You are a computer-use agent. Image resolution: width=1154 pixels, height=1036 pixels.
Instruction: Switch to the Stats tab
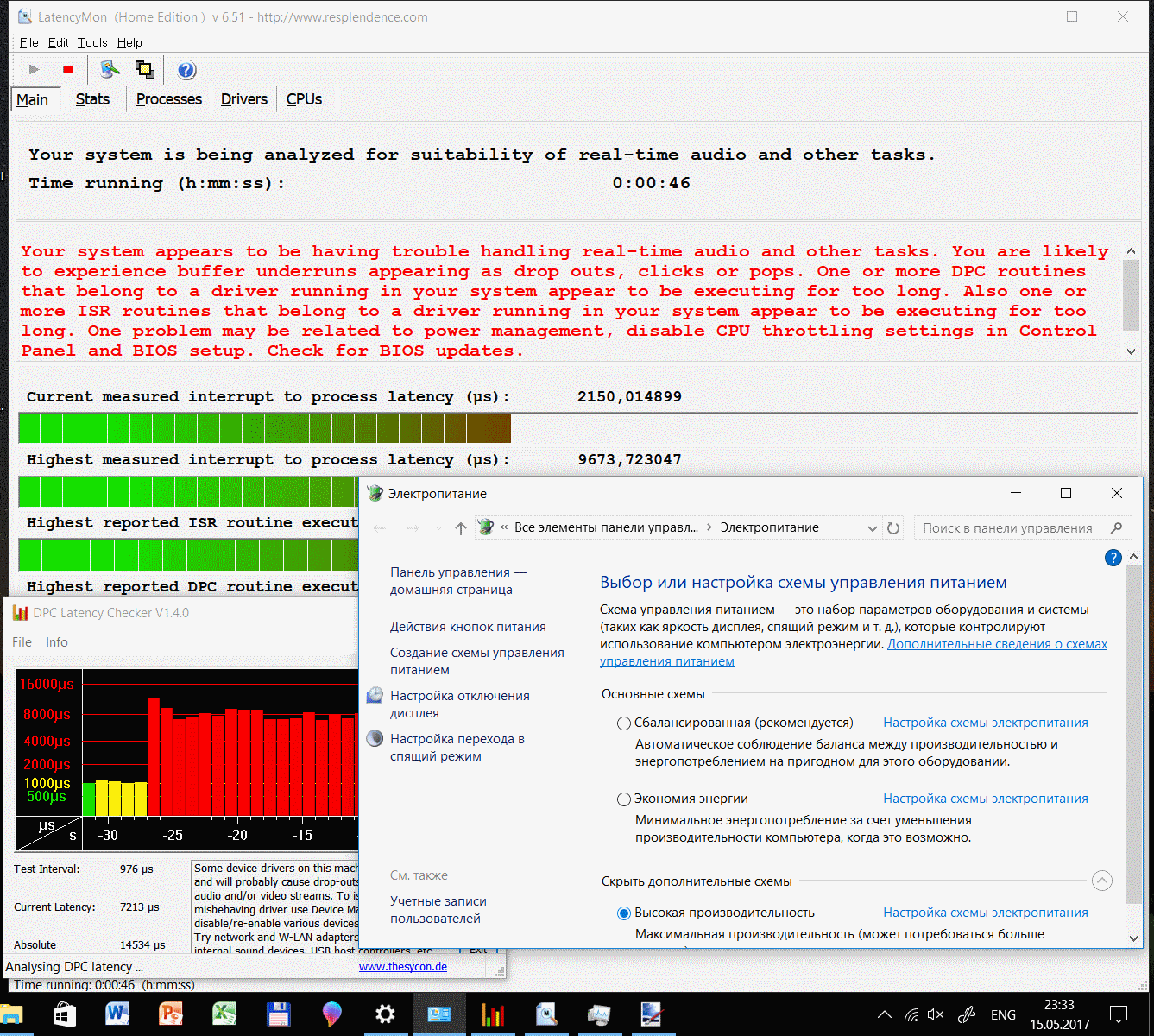92,99
